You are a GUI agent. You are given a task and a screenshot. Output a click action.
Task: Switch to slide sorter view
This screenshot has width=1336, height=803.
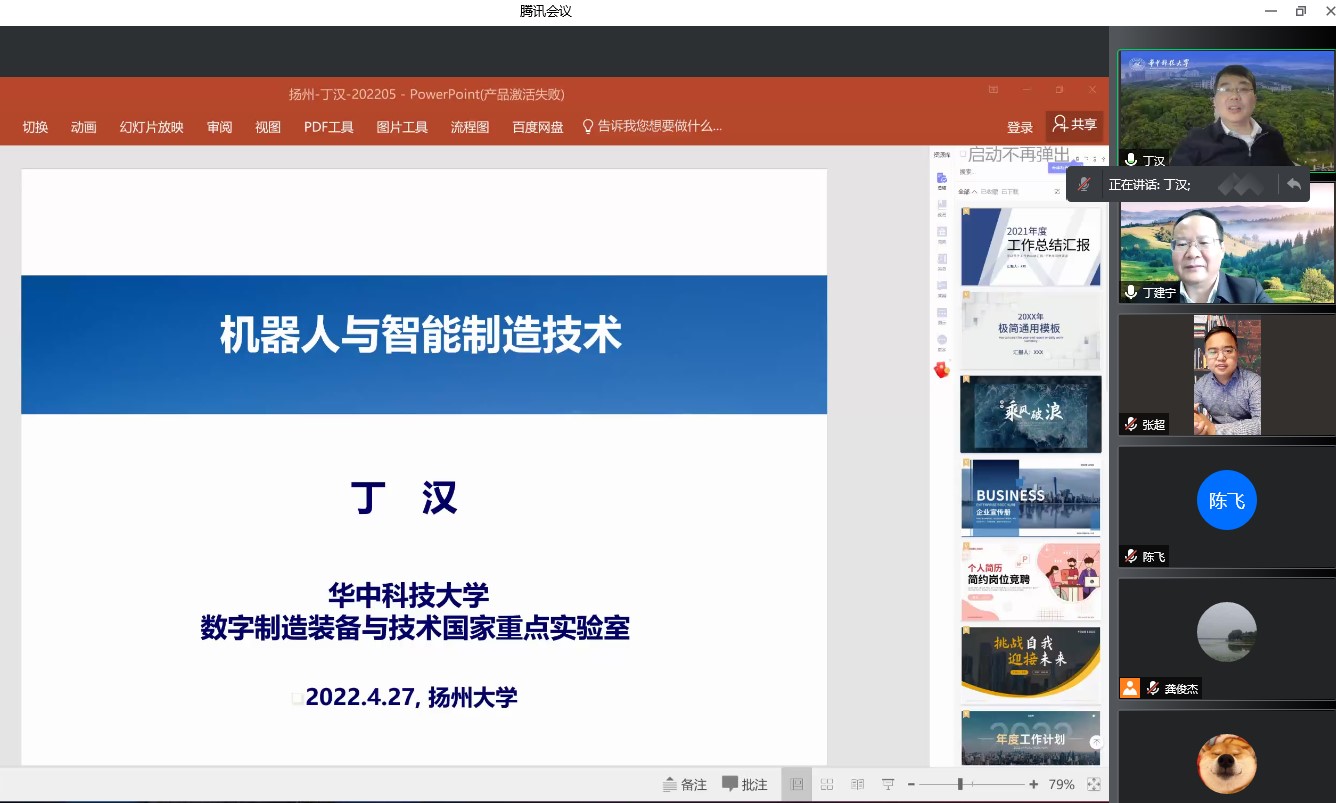(827, 785)
